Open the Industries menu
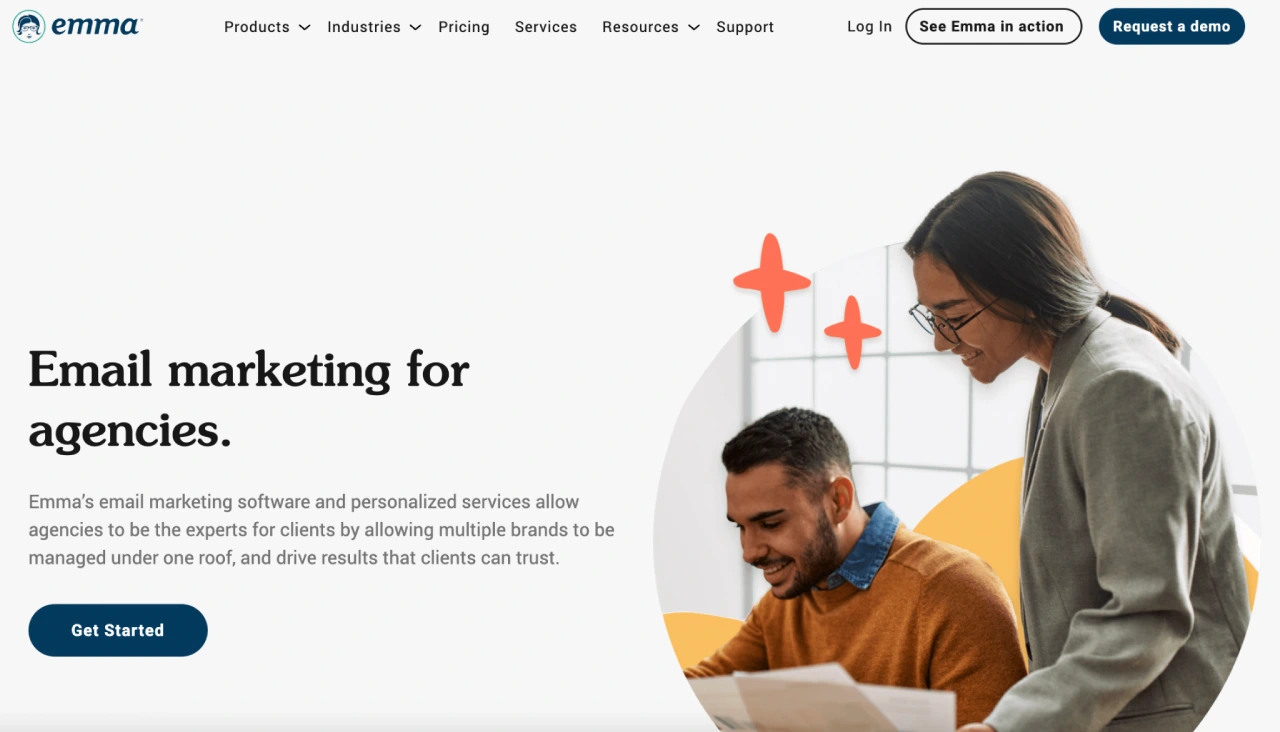 [x=364, y=27]
